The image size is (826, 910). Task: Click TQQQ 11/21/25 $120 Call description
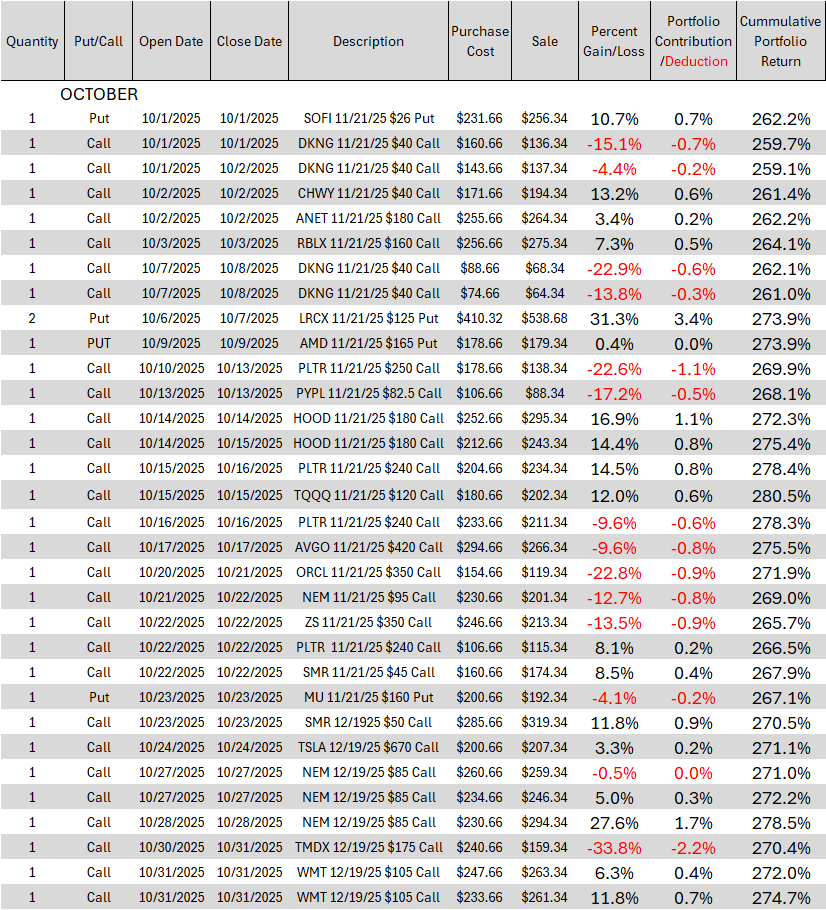pyautogui.click(x=369, y=495)
